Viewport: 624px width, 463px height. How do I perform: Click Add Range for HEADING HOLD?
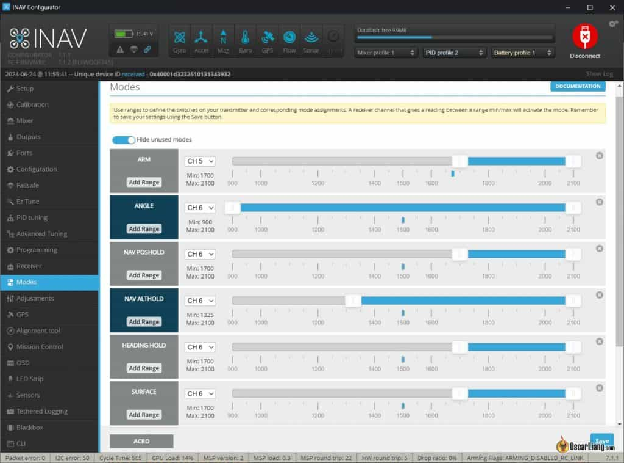[144, 368]
